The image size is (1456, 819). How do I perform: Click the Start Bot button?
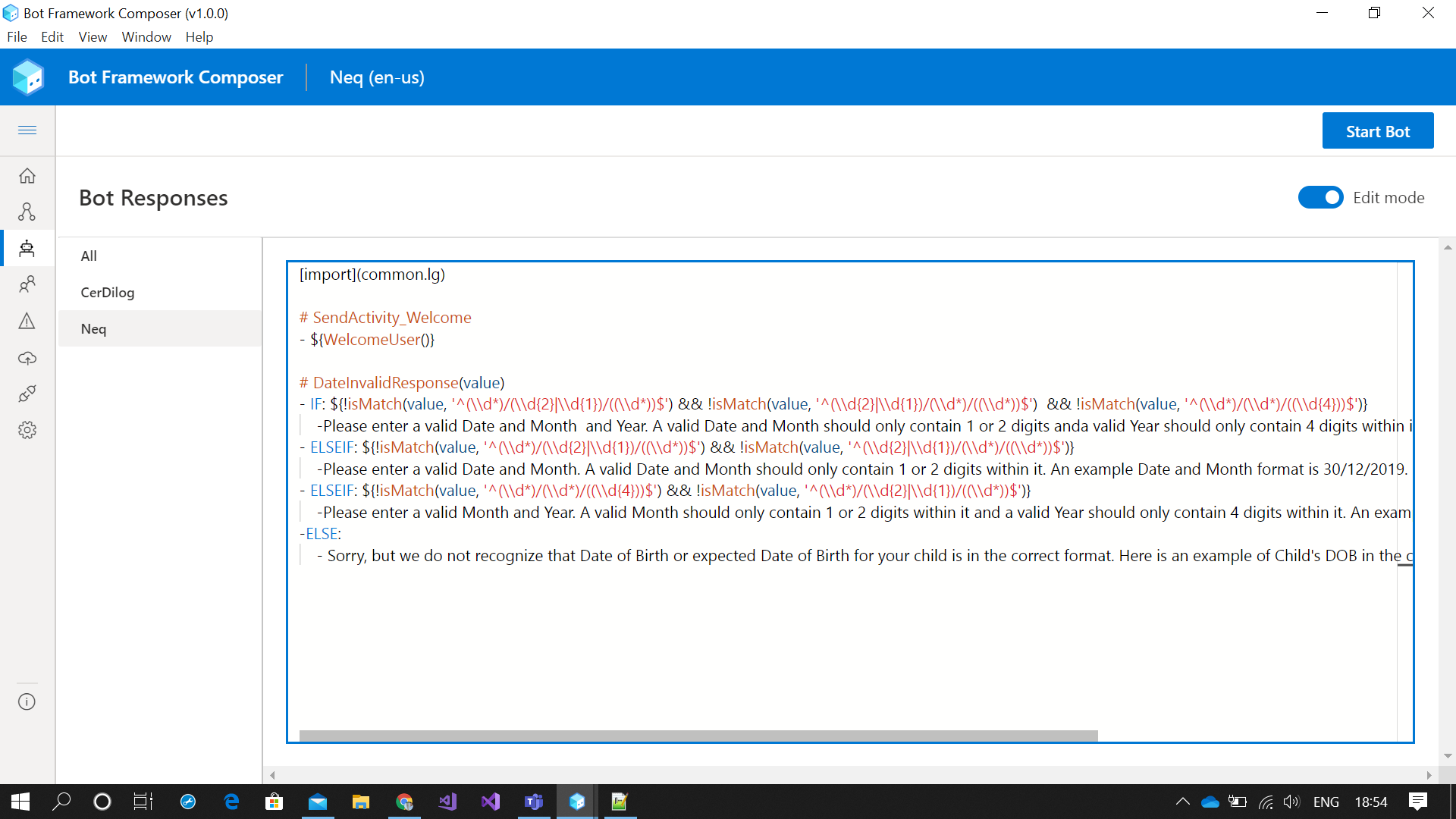(x=1378, y=130)
